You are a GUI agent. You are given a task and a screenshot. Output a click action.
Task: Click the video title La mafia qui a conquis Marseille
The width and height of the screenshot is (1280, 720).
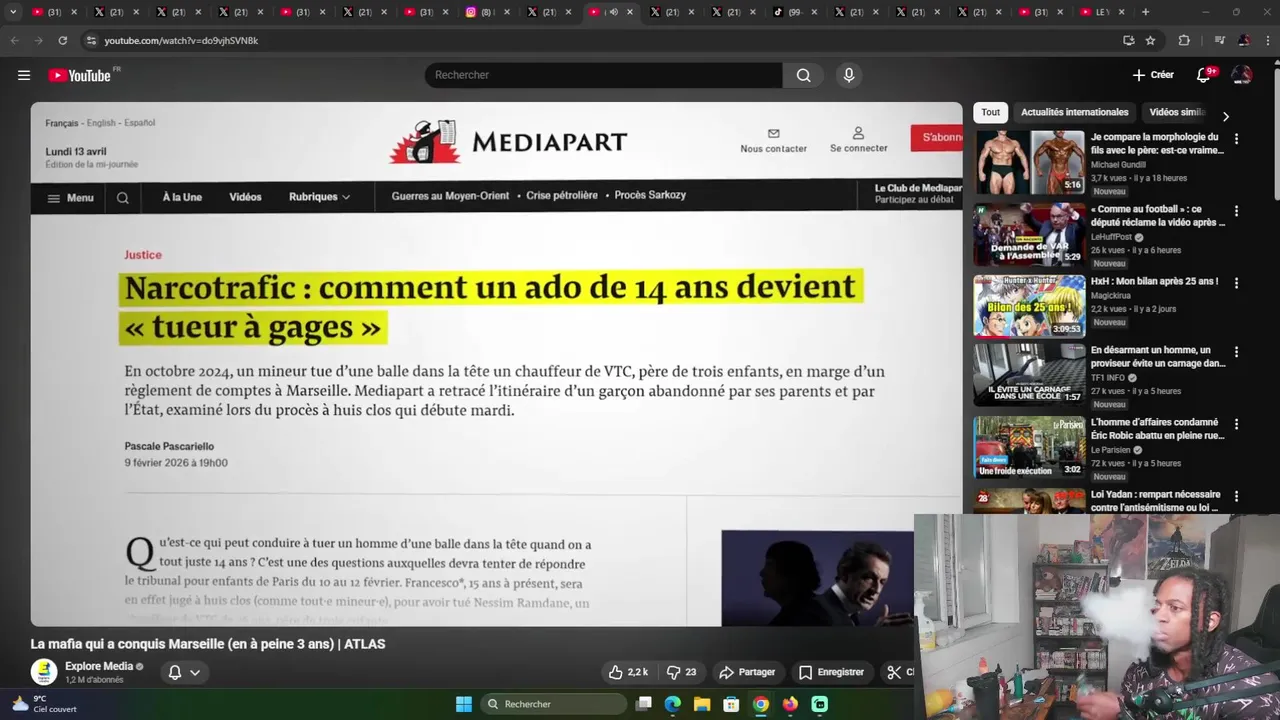(x=208, y=644)
